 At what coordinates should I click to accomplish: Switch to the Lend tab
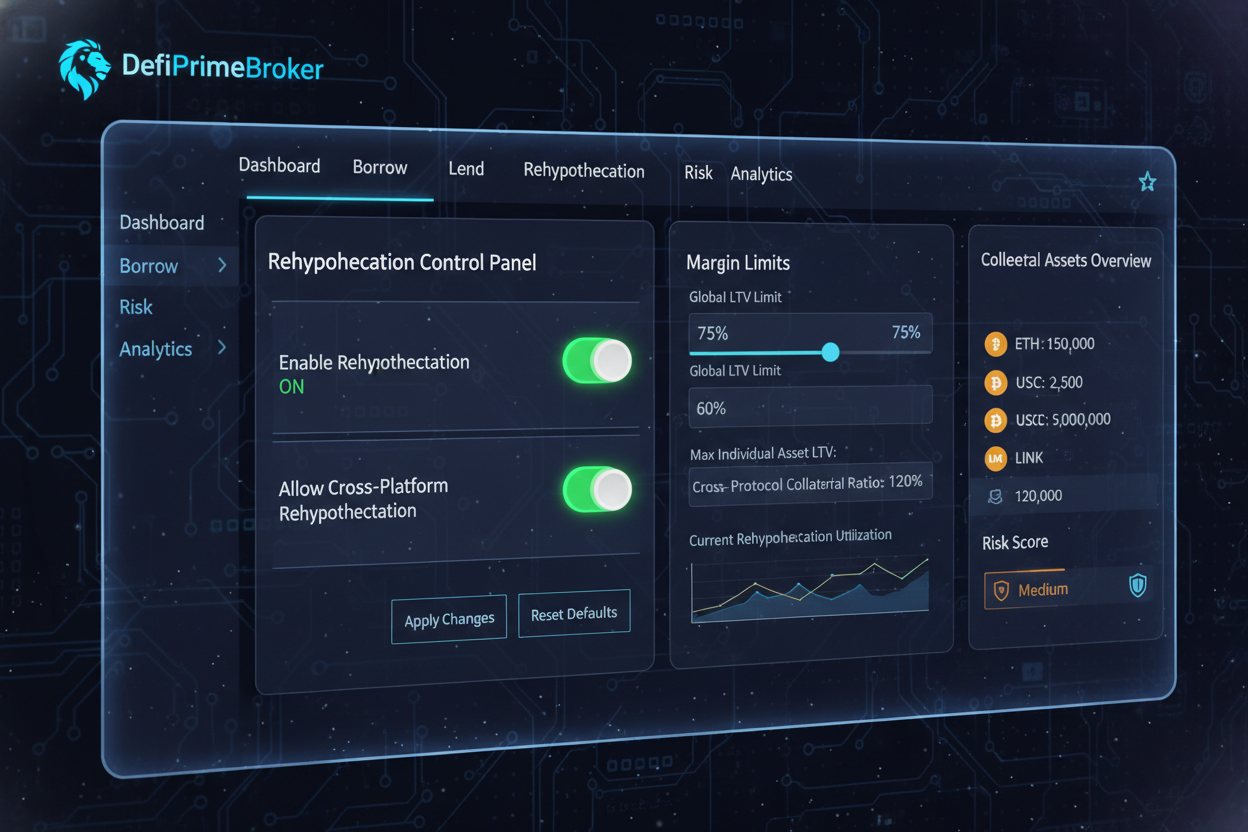466,169
